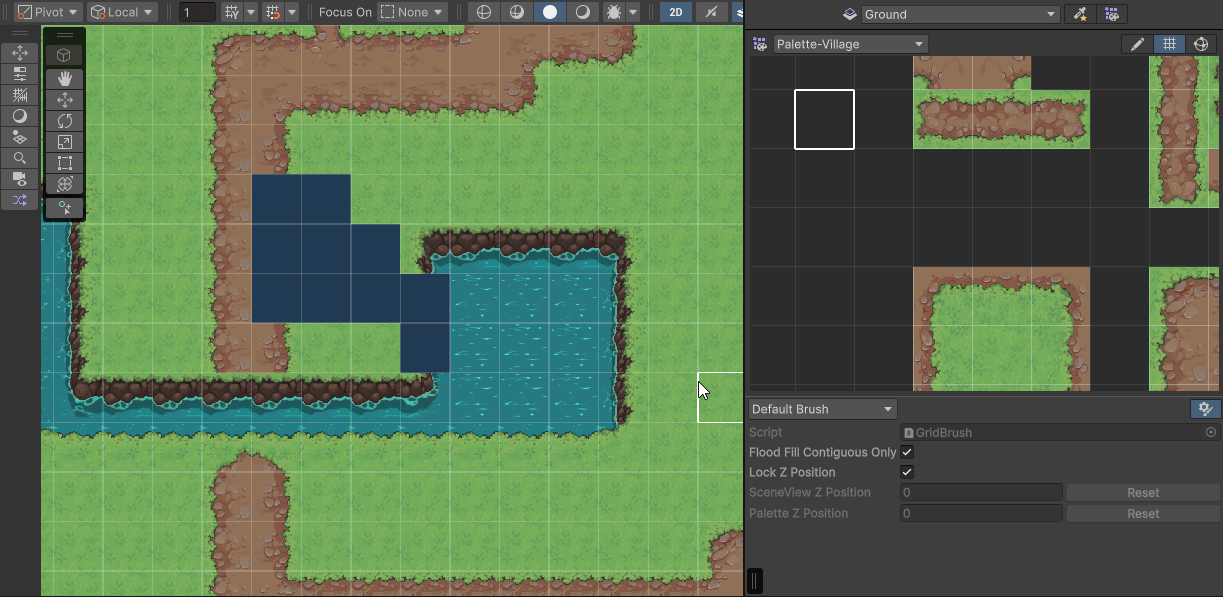Toggle the grid display in Tile Palette
The image size is (1223, 597).
(x=1169, y=44)
